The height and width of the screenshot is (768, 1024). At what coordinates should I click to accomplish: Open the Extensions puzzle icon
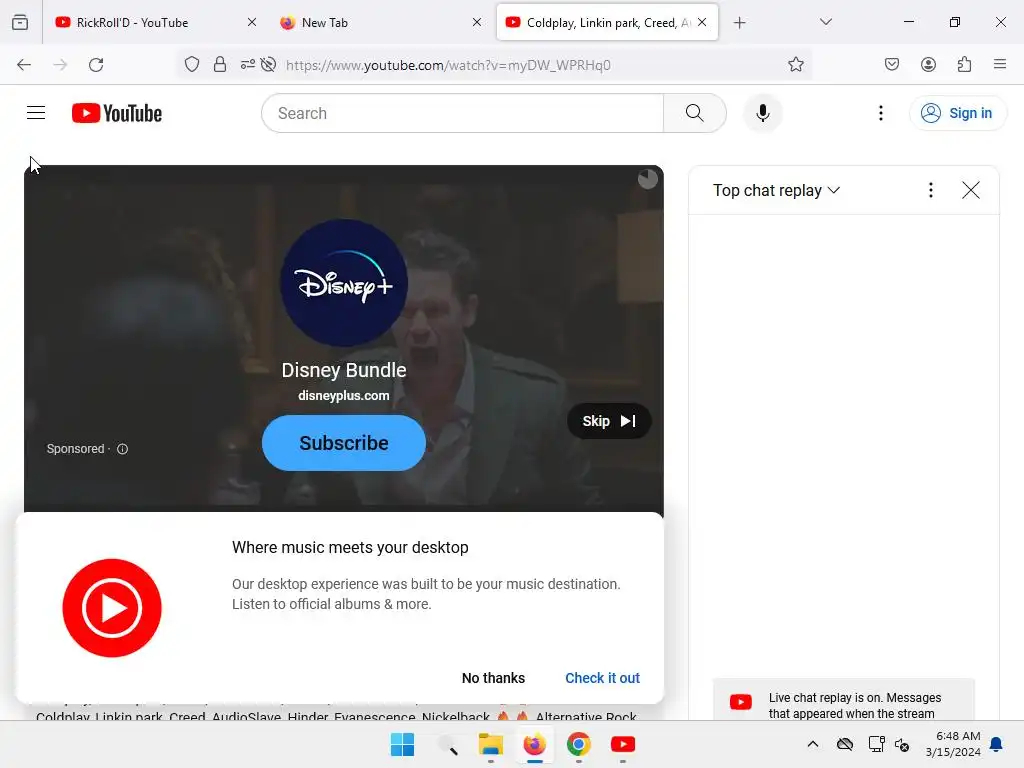[964, 64]
